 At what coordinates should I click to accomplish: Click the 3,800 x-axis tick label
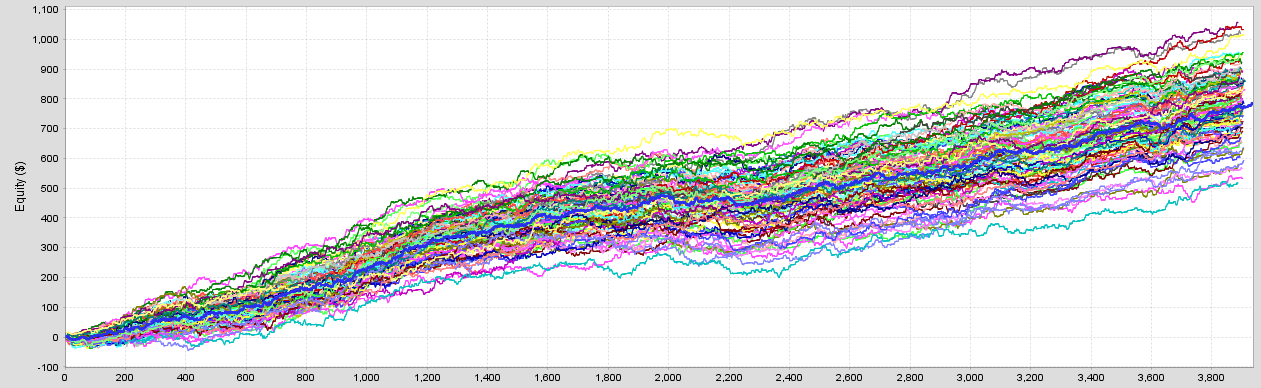click(1212, 379)
